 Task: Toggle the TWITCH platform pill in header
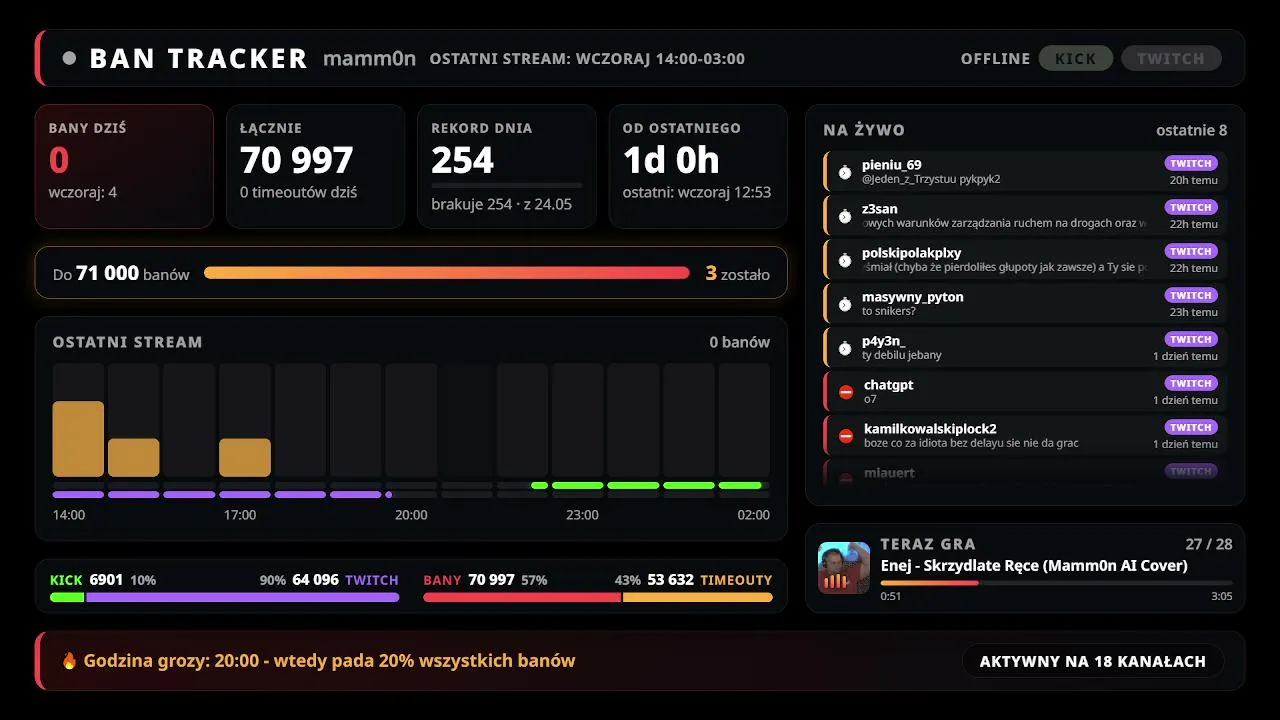pyautogui.click(x=1171, y=58)
